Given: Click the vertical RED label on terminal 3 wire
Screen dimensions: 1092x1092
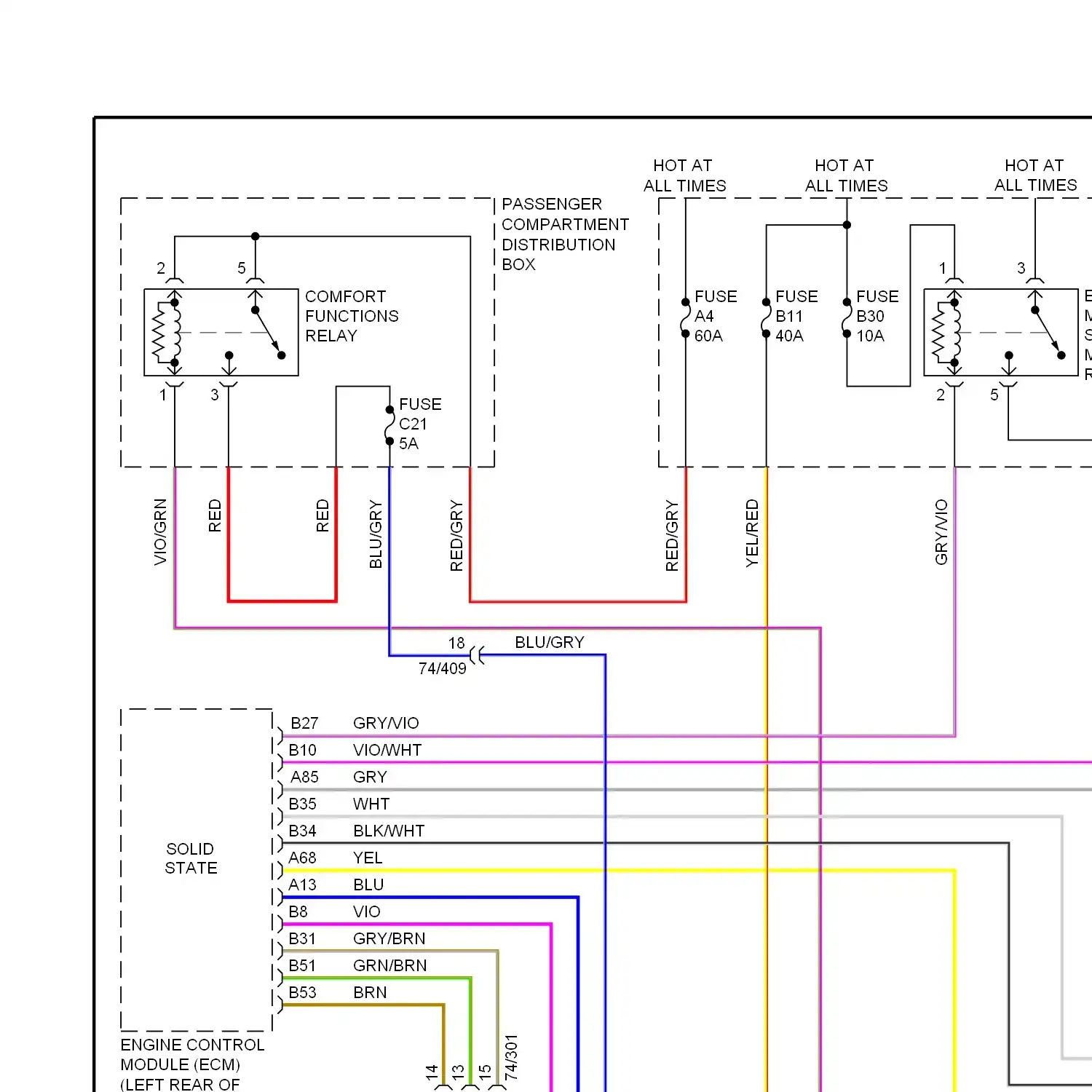Looking at the screenshot, I should click(215, 515).
